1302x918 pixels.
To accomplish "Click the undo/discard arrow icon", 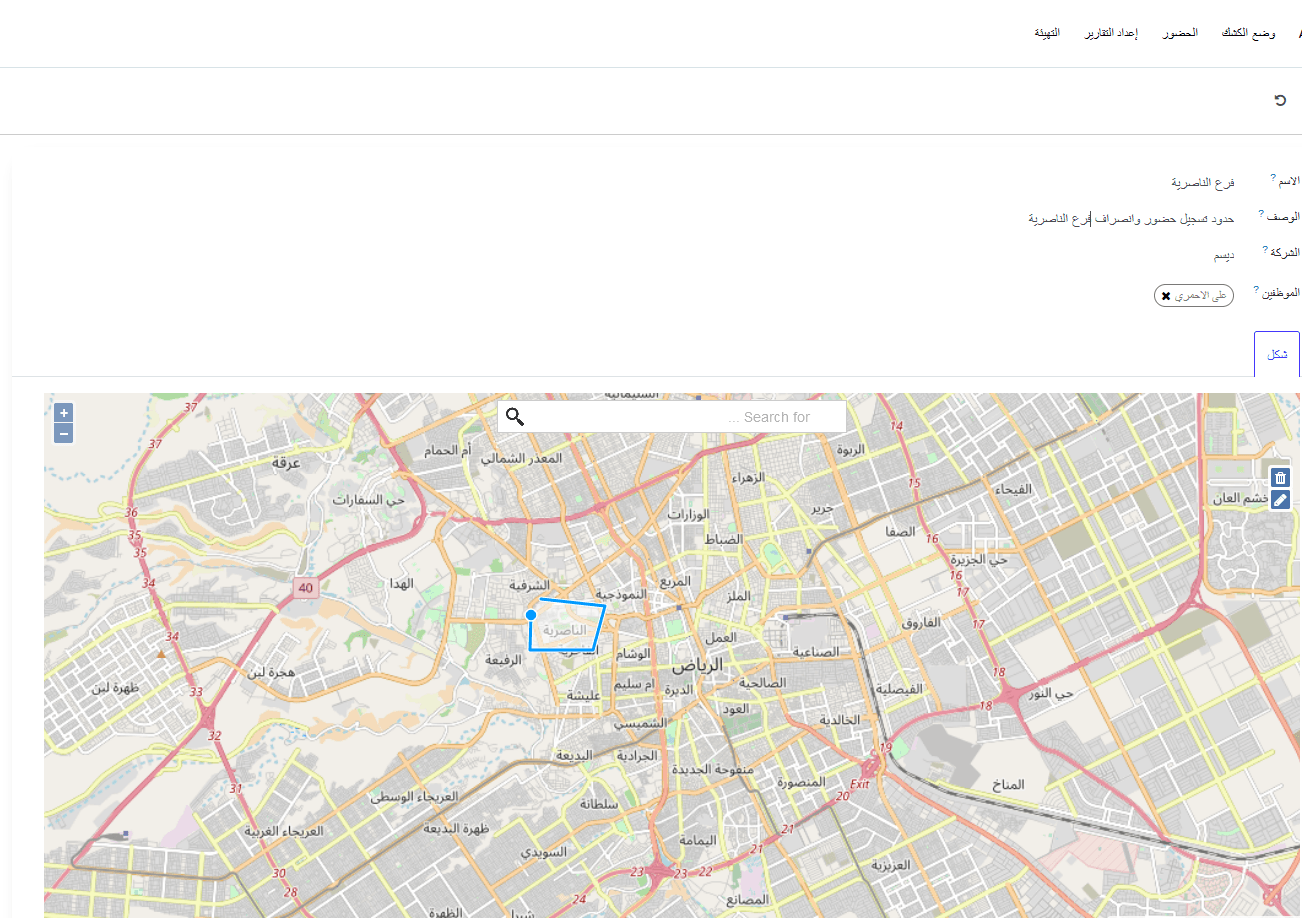I will click(x=1280, y=100).
